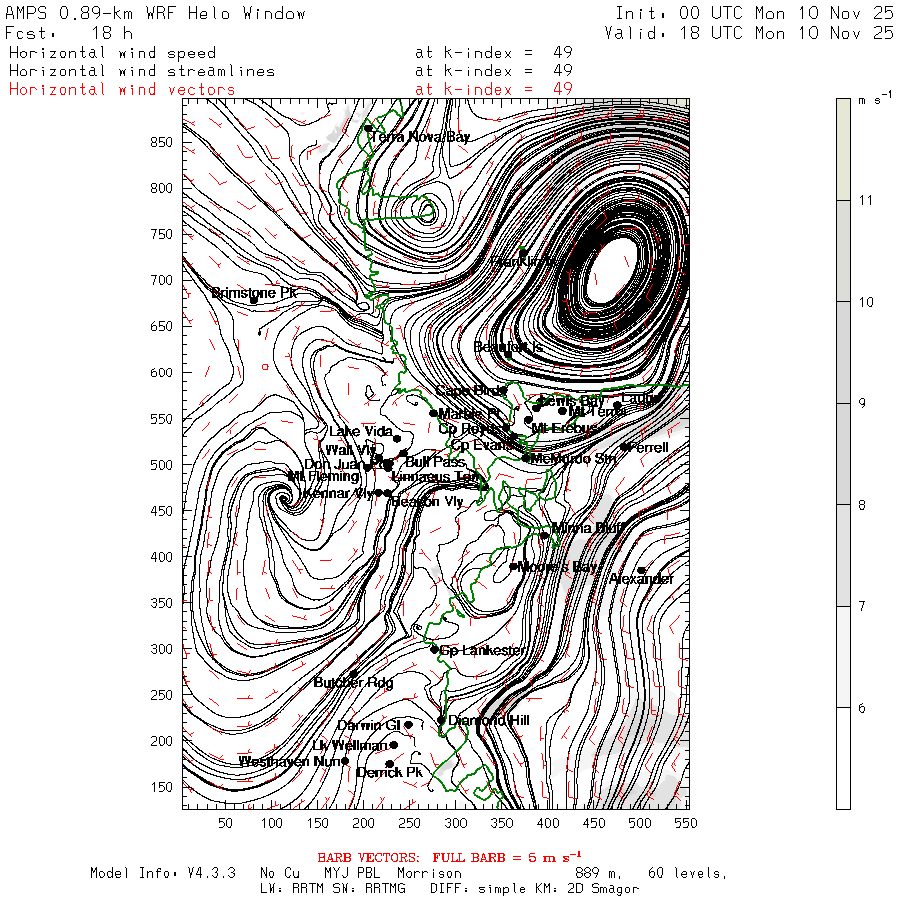Click the 8 m/s colorbar tick label
This screenshot has width=900, height=900.
coord(862,505)
